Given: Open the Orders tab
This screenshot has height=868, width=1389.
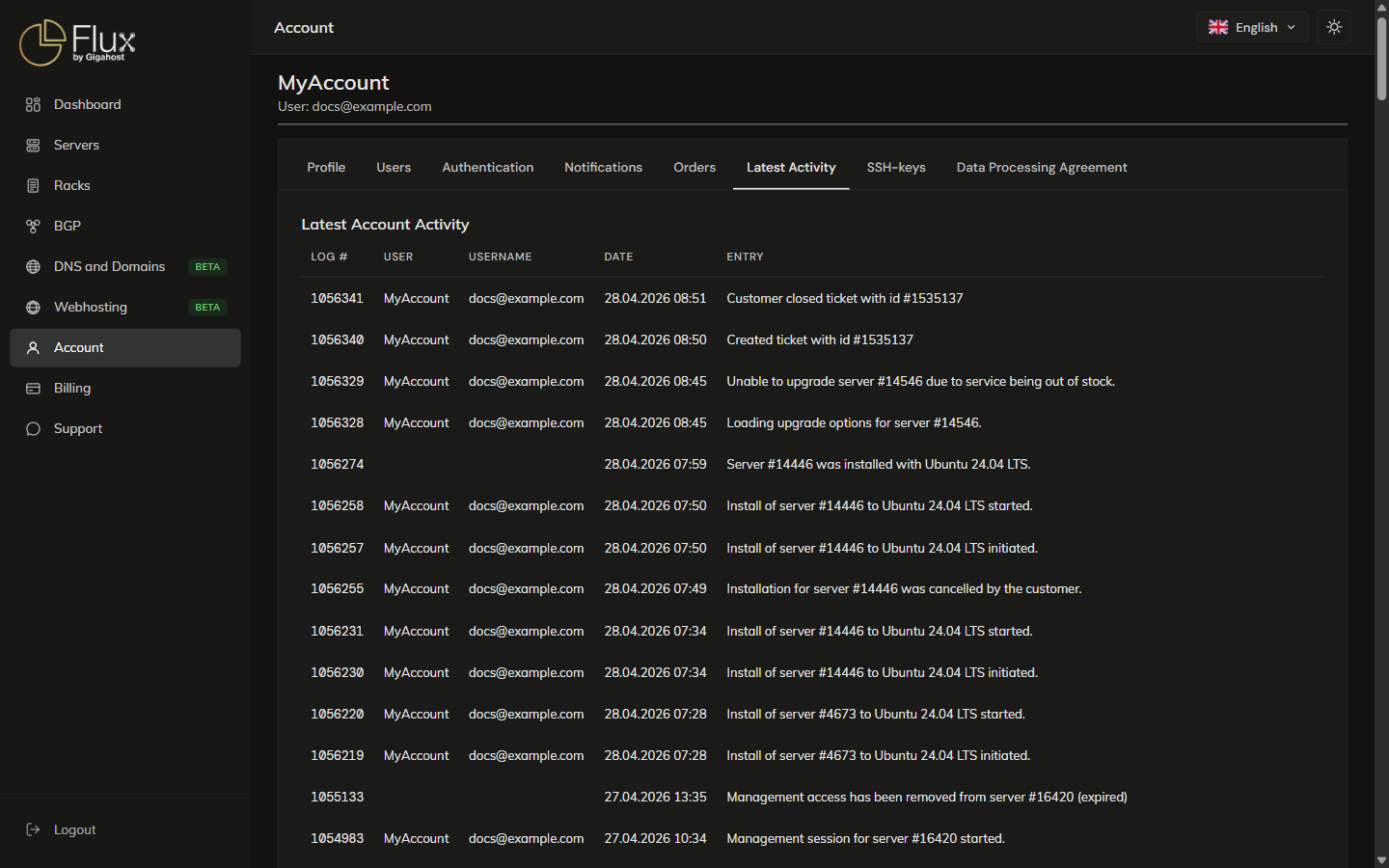Looking at the screenshot, I should coord(694,167).
